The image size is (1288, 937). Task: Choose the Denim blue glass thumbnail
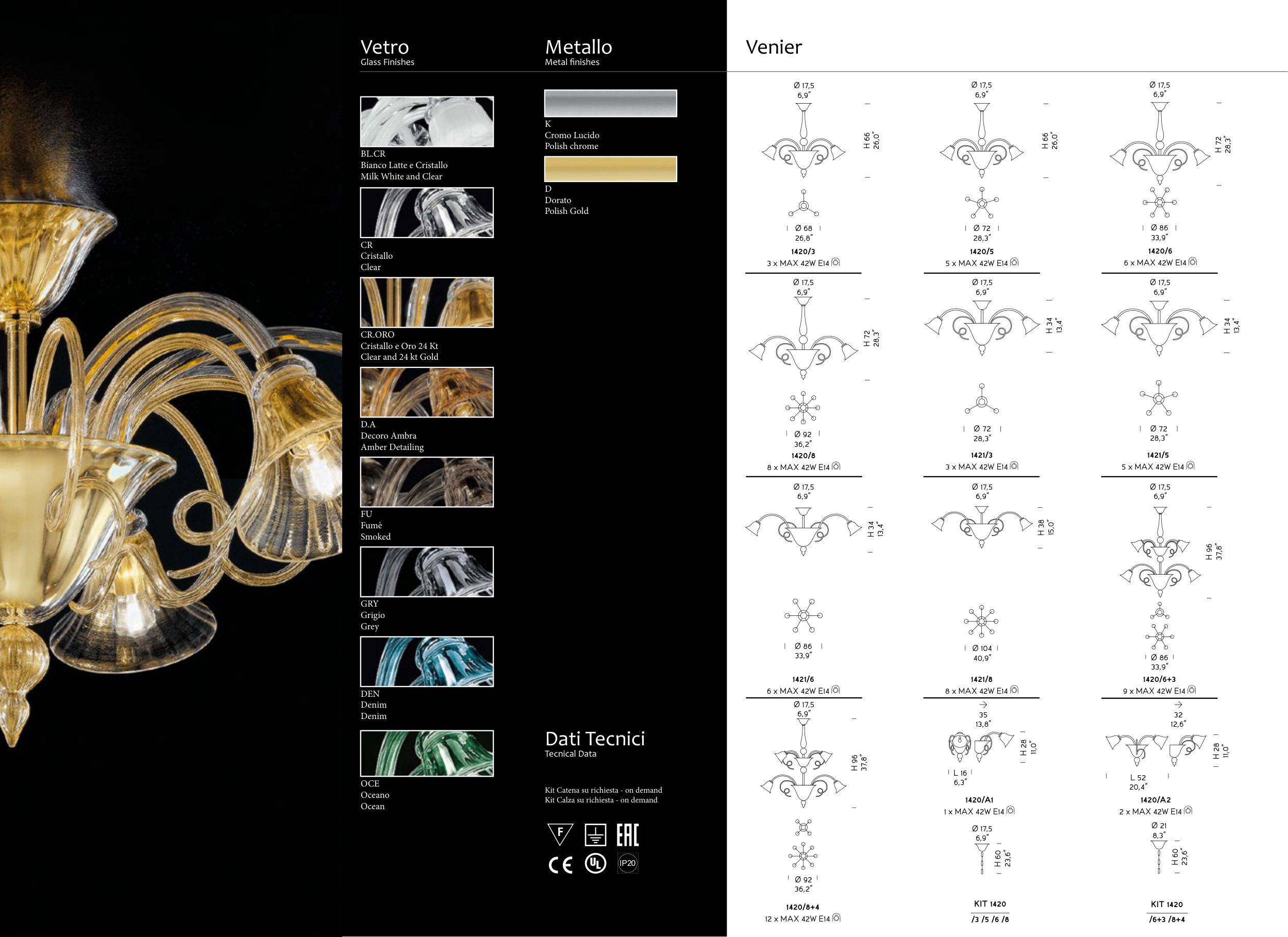pos(426,662)
